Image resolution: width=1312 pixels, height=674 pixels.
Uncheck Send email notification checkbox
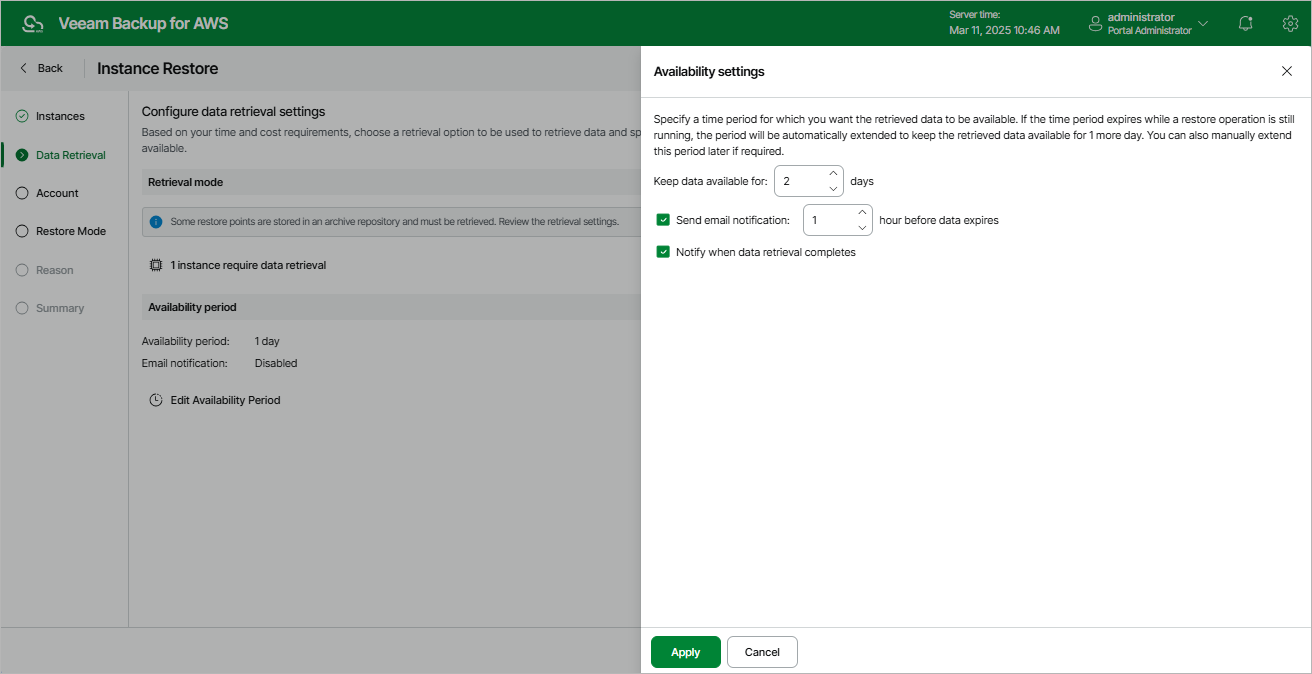tap(663, 220)
